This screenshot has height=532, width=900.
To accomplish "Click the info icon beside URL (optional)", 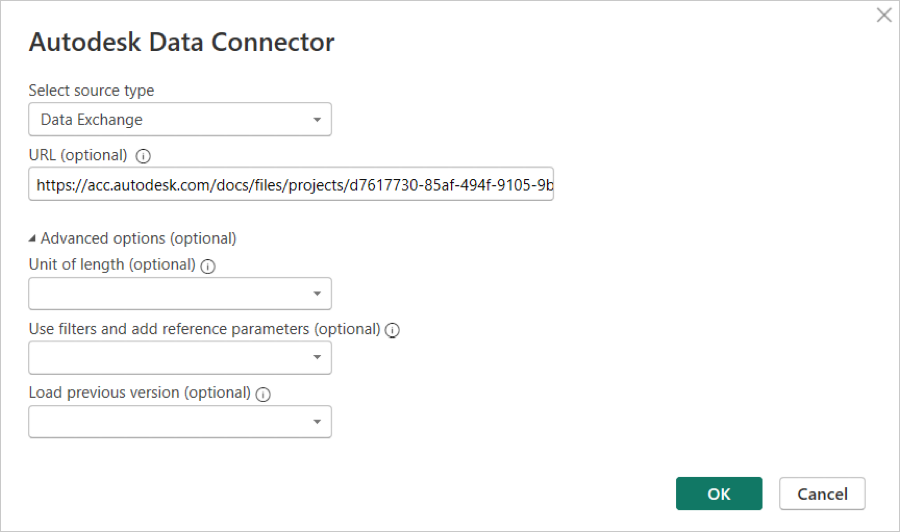I will [142, 156].
